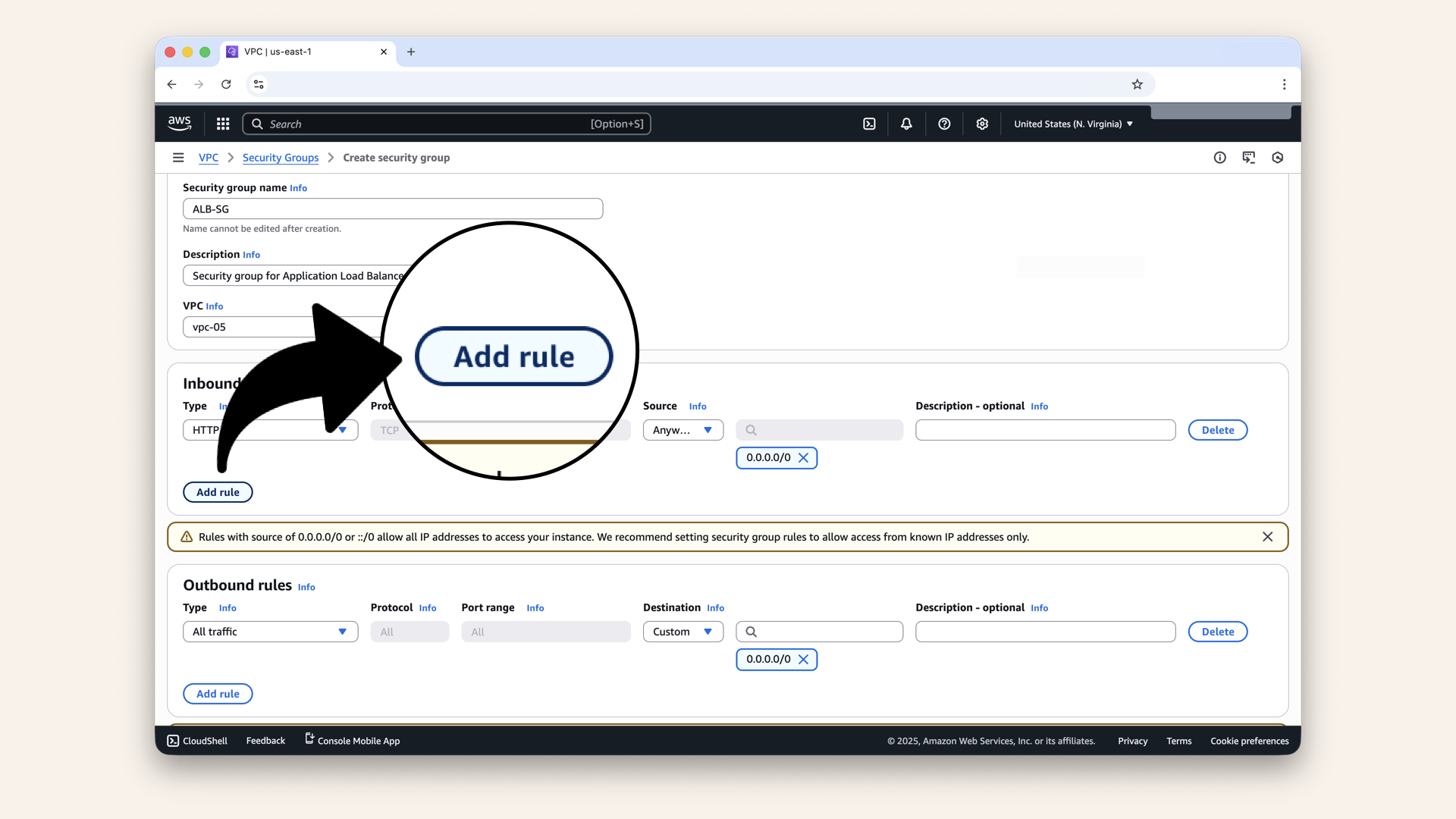Viewport: 1456px width, 819px height.
Task: Open the Source dropdown showing Anywhere
Action: pos(682,430)
